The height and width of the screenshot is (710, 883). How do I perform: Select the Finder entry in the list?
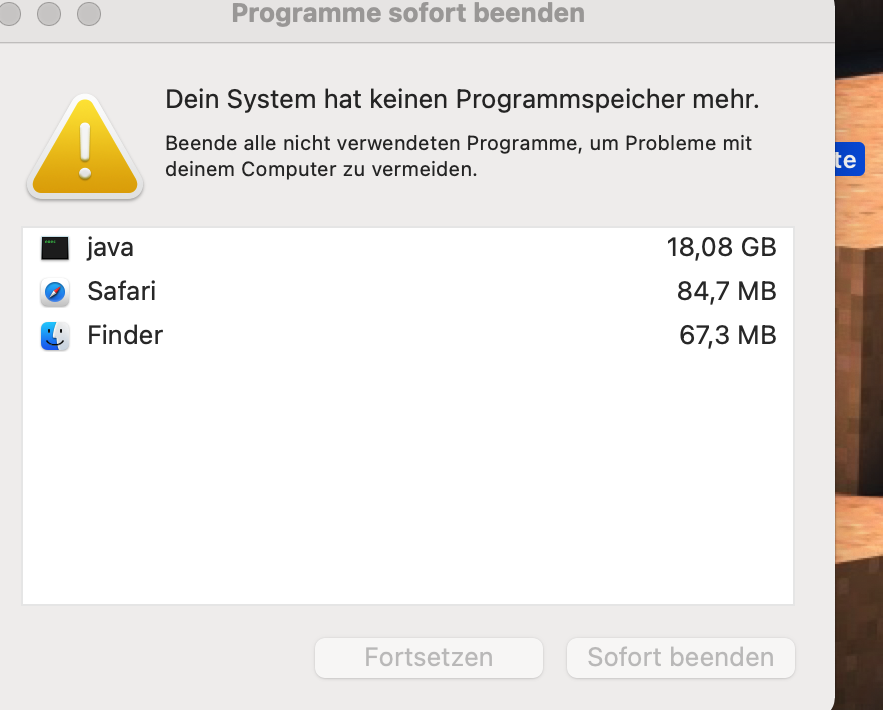[125, 336]
